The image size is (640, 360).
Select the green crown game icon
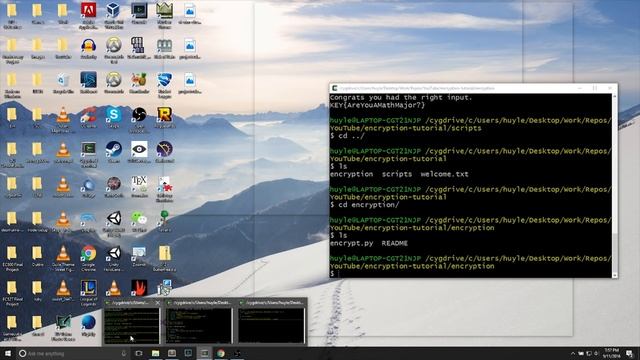pyautogui.click(x=164, y=15)
